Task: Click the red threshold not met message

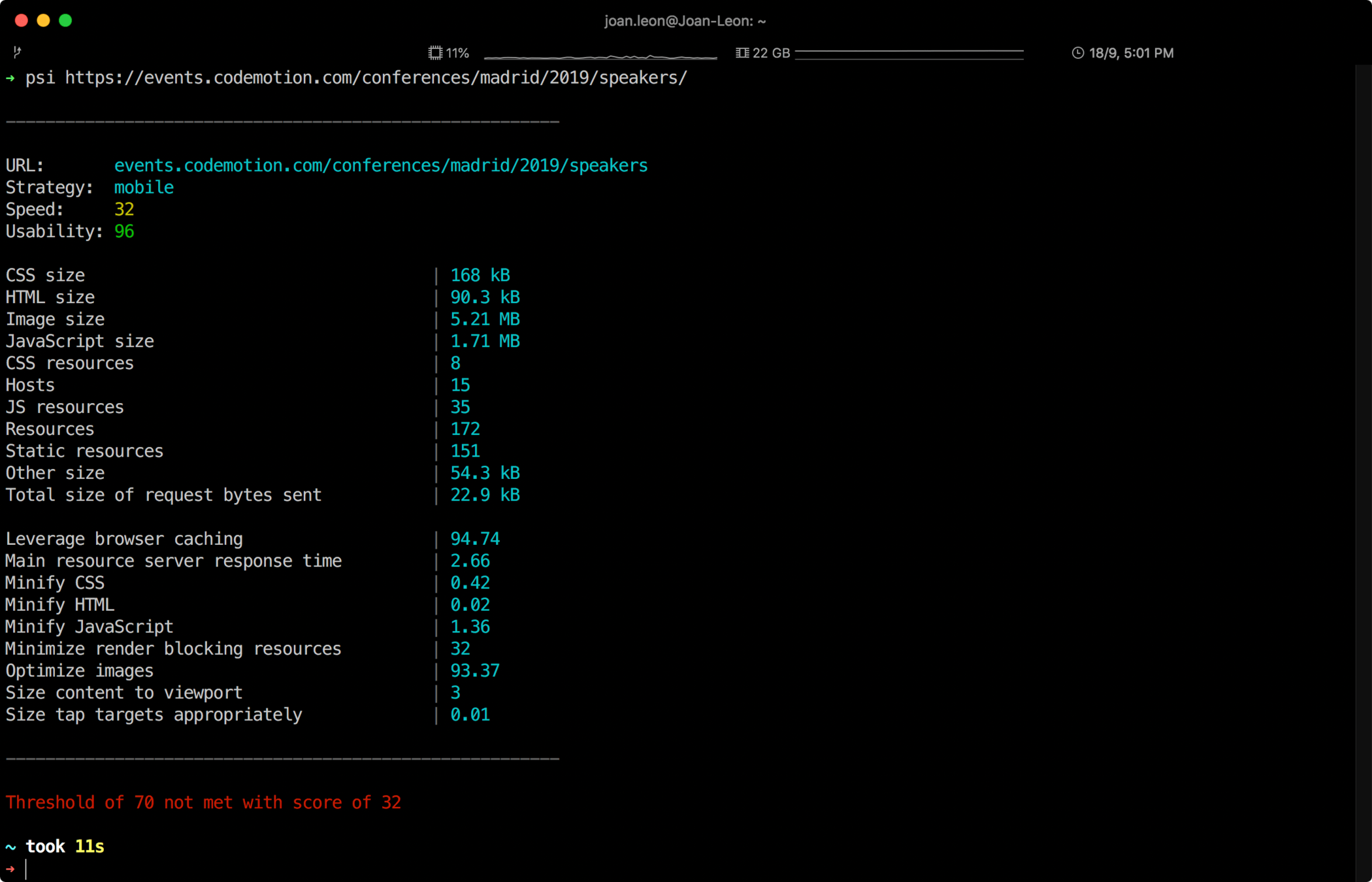Action: pos(203,802)
